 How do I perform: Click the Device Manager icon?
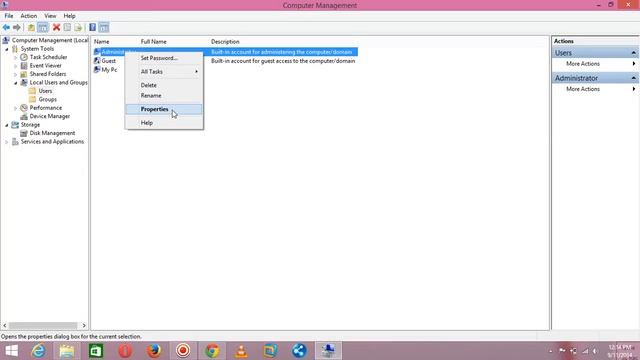click(x=24, y=116)
